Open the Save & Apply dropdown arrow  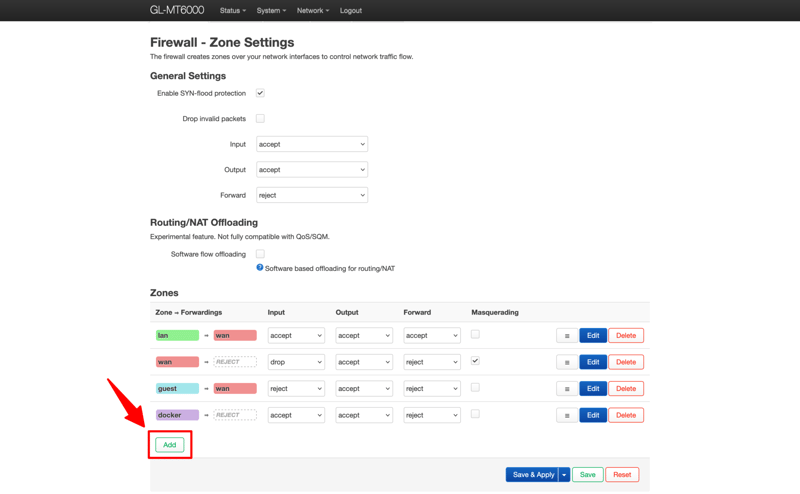click(564, 475)
